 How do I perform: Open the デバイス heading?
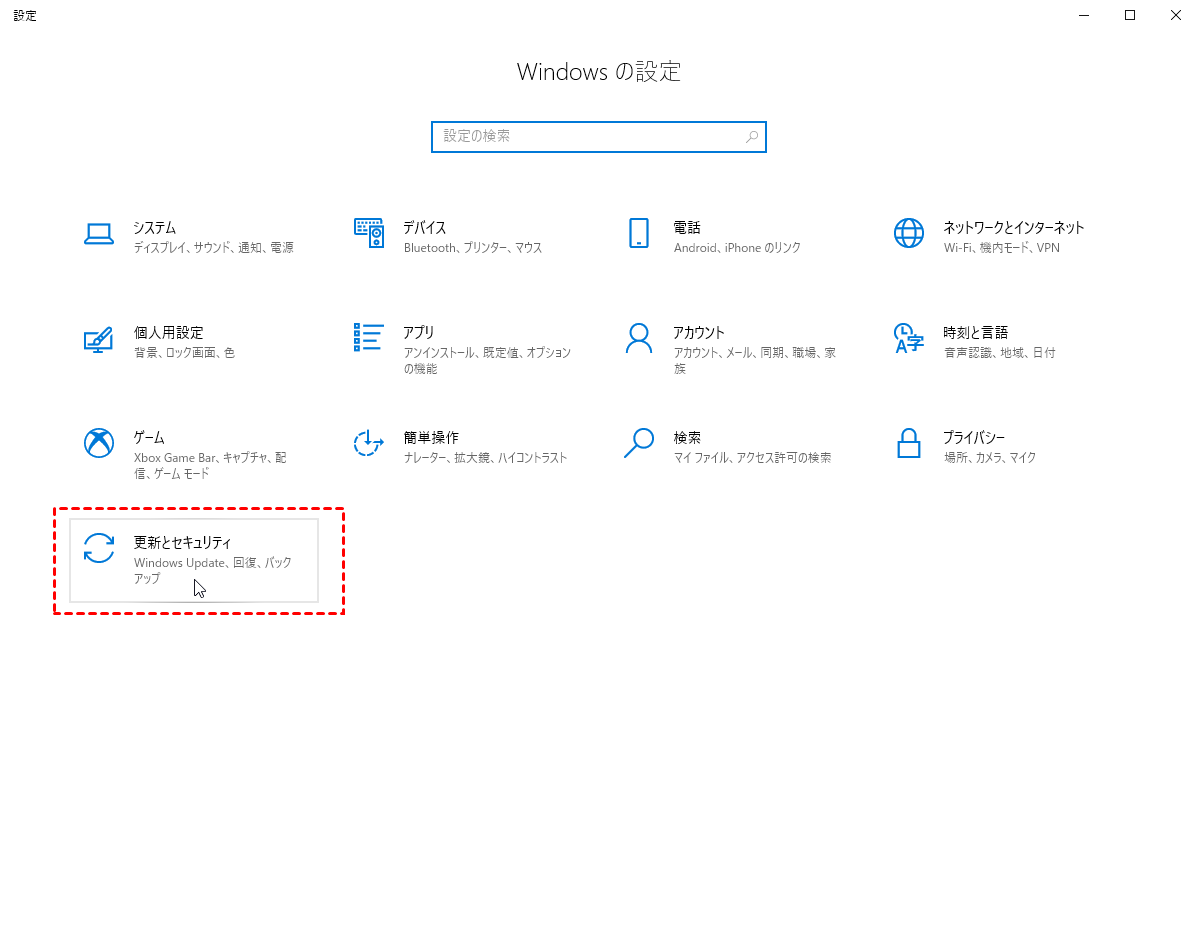pos(425,227)
